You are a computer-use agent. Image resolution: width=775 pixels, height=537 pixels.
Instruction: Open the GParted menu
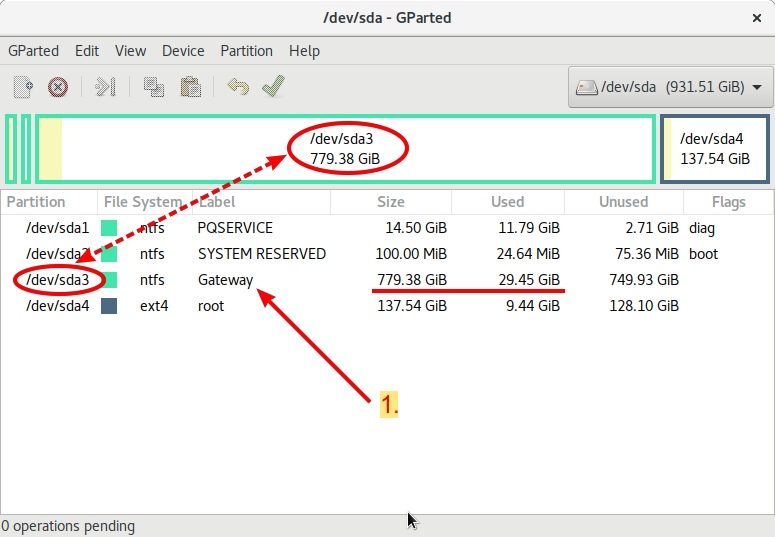click(x=33, y=51)
